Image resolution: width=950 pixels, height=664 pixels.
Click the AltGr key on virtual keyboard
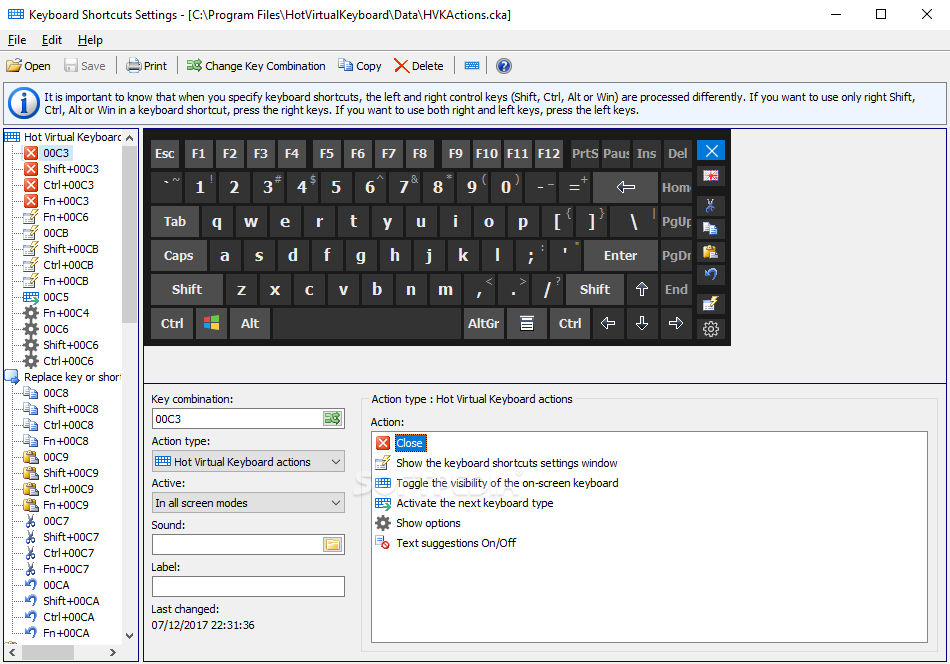[483, 324]
